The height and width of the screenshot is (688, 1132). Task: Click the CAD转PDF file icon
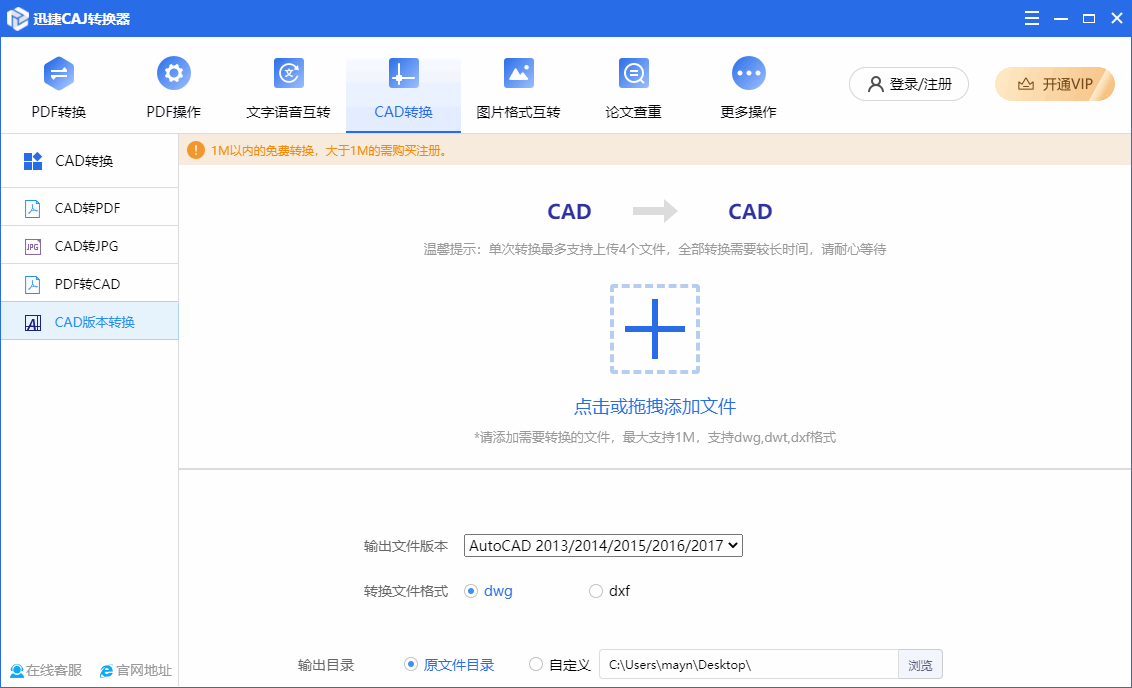click(32, 208)
